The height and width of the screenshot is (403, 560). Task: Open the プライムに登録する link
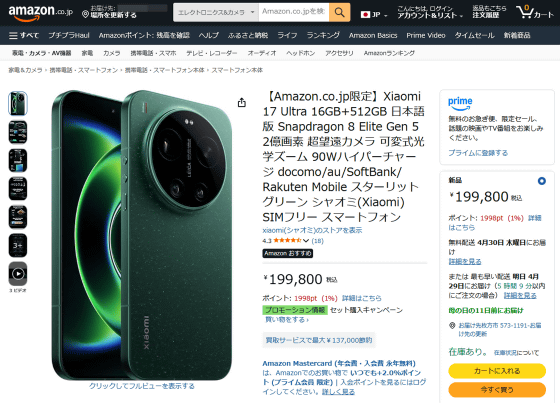(x=478, y=153)
